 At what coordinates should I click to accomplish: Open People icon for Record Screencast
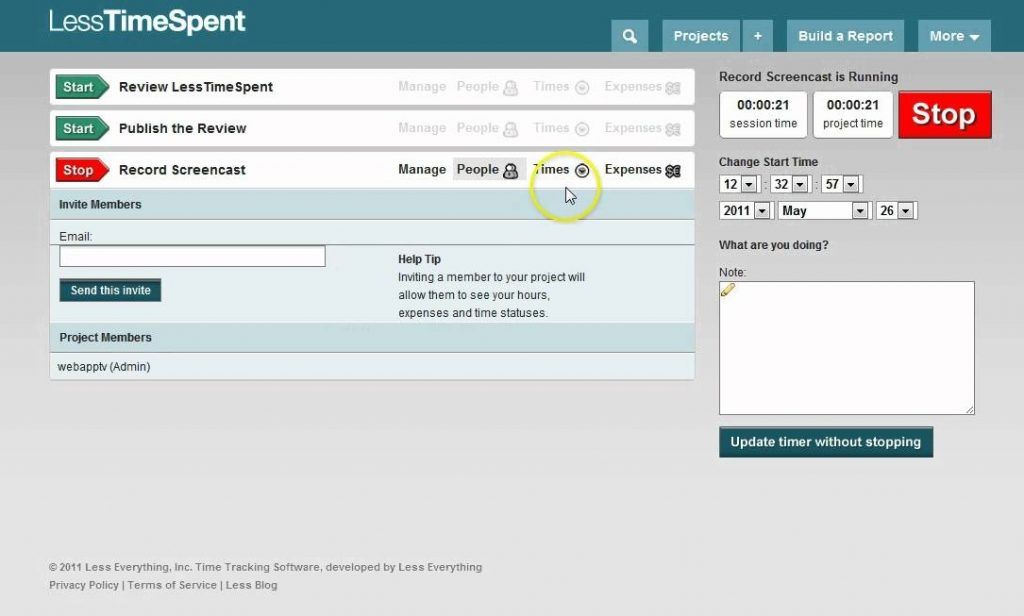[x=511, y=170]
